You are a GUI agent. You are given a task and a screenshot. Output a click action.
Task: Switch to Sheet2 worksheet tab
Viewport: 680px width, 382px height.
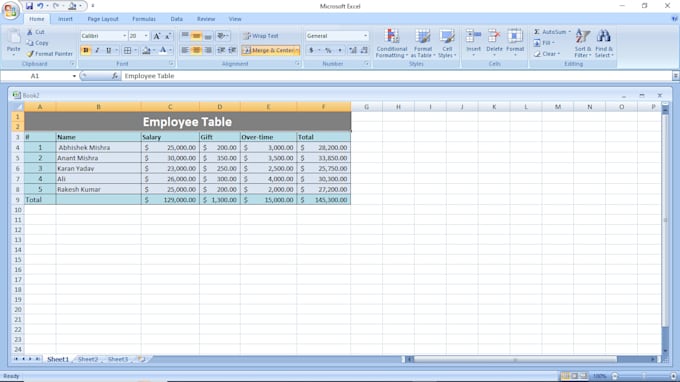click(x=88, y=359)
